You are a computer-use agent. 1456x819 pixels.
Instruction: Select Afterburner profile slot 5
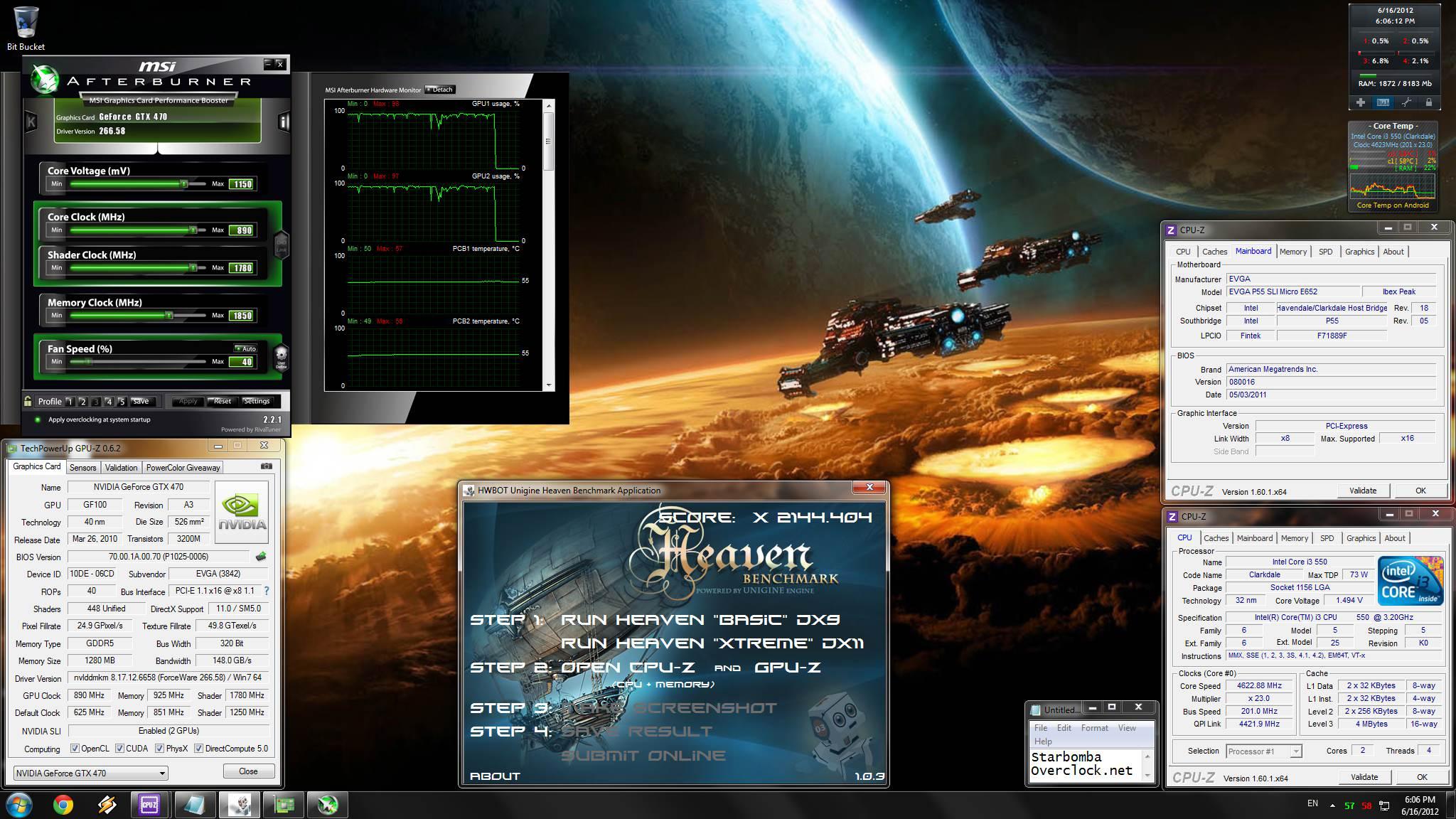tap(122, 402)
